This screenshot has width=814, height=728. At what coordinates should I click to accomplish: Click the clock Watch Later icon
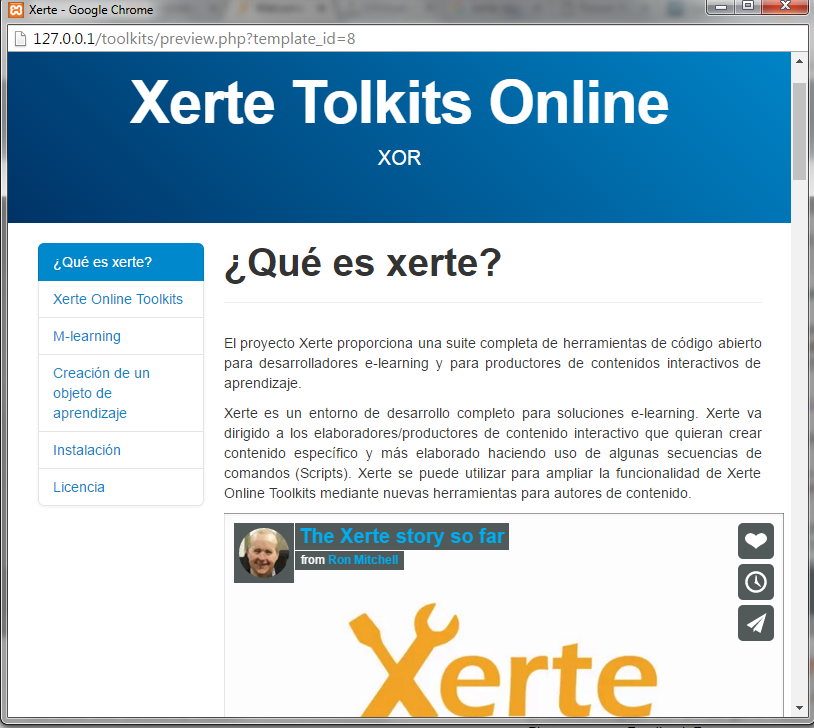[755, 582]
